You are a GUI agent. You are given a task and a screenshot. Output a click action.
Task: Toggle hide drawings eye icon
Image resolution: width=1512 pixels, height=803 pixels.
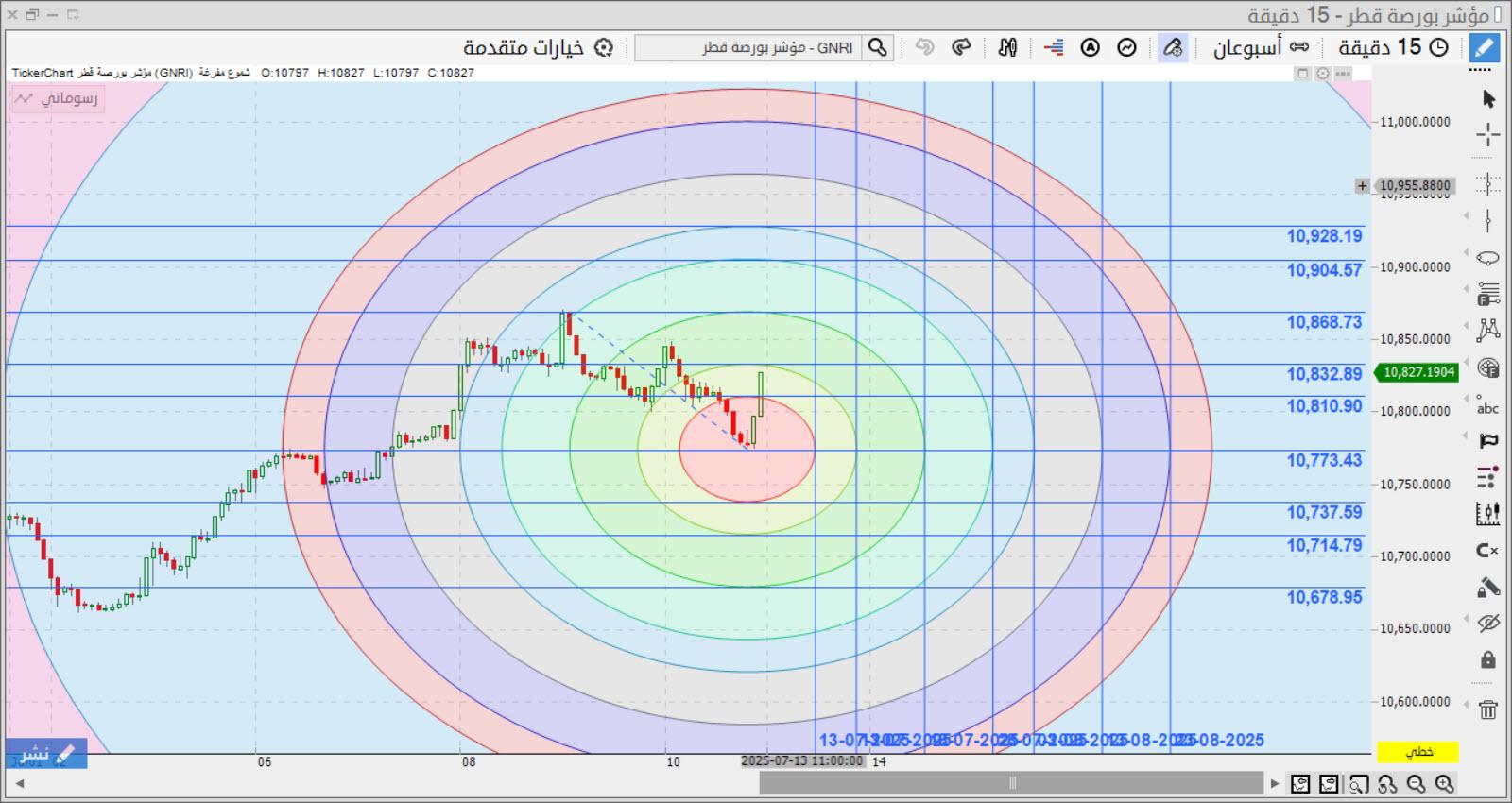(x=1488, y=623)
